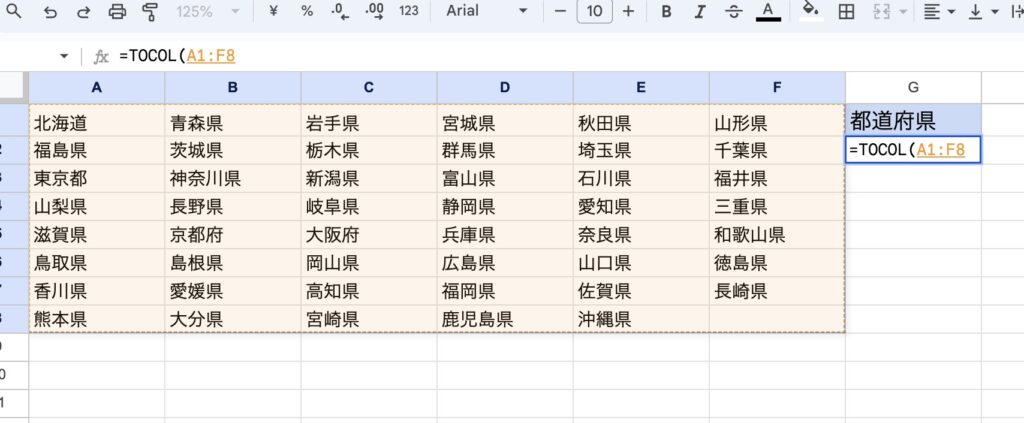This screenshot has width=1024, height=423.
Task: Expand the name box dropdown arrow
Action: click(64, 56)
